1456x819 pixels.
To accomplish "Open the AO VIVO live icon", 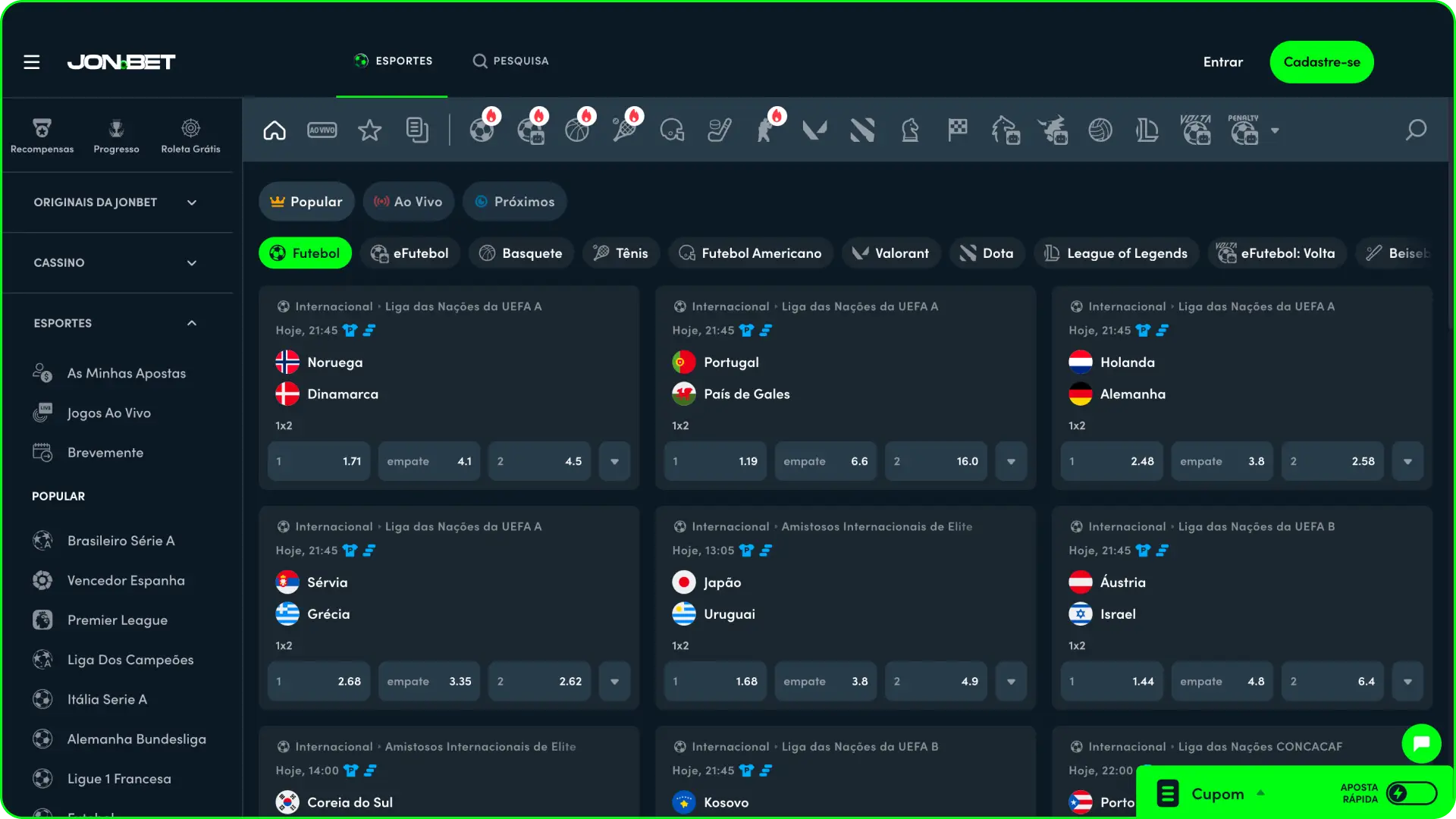I will 322,130.
